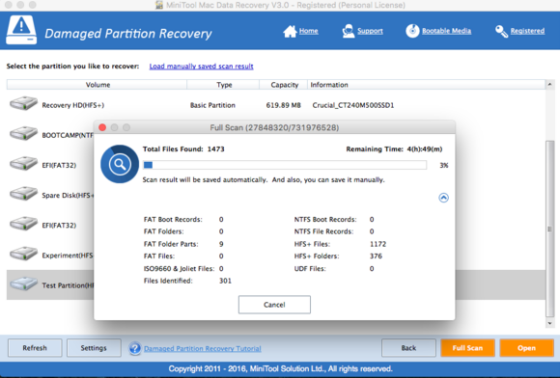Click the Bootable Media disc icon

click(412, 31)
